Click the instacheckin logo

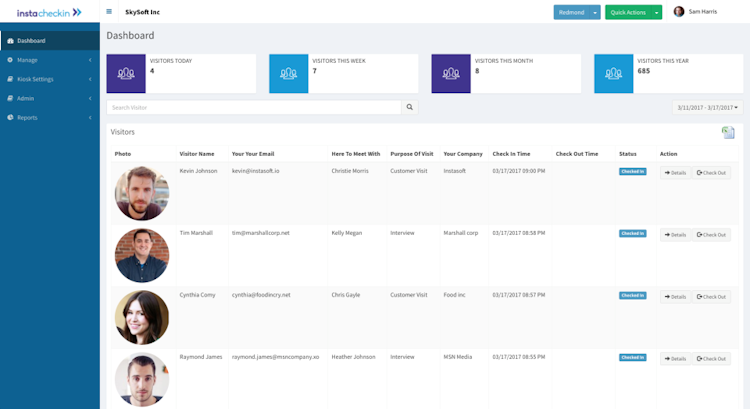point(49,12)
